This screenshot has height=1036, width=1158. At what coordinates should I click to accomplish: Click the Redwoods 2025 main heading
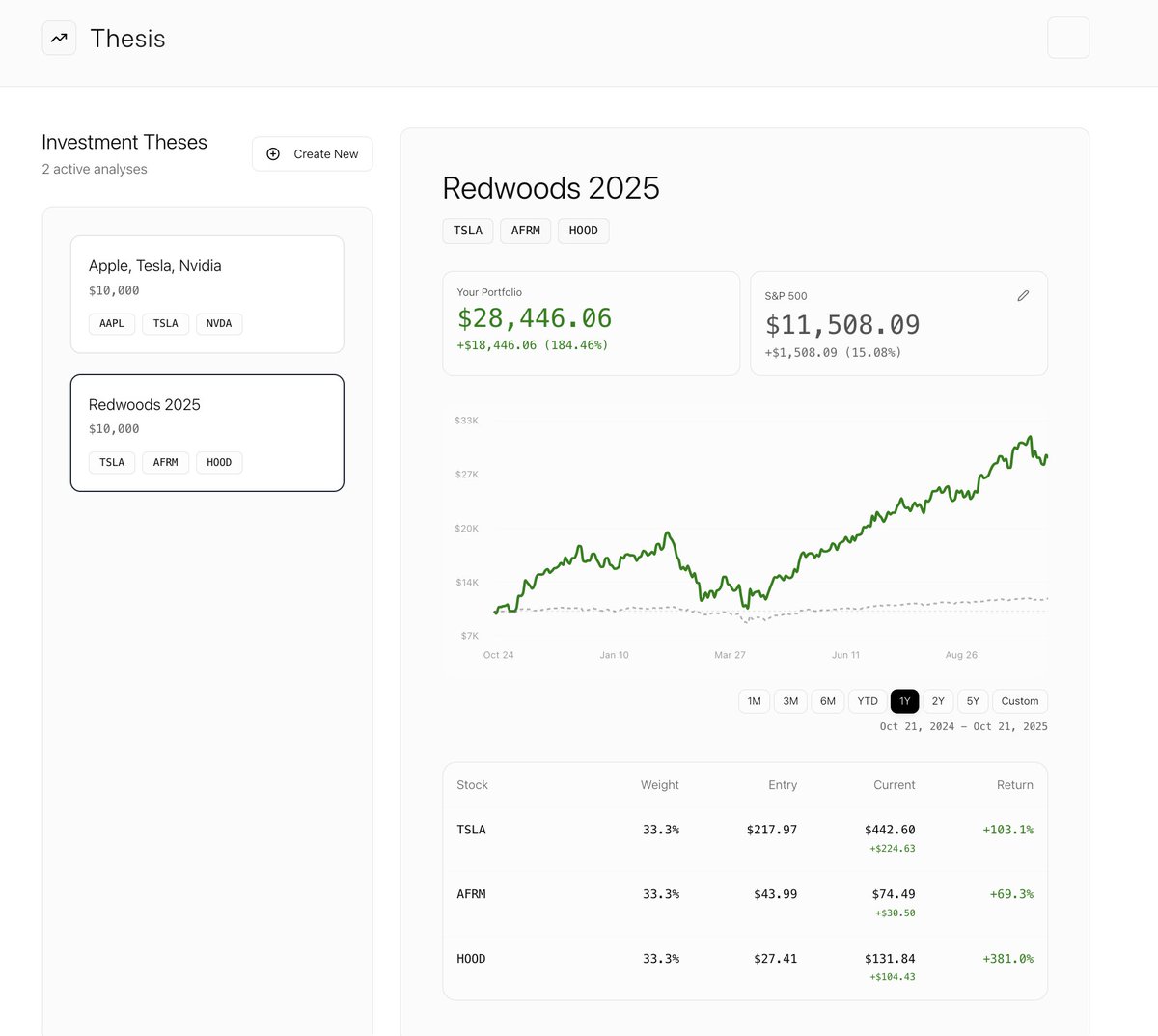coord(551,188)
